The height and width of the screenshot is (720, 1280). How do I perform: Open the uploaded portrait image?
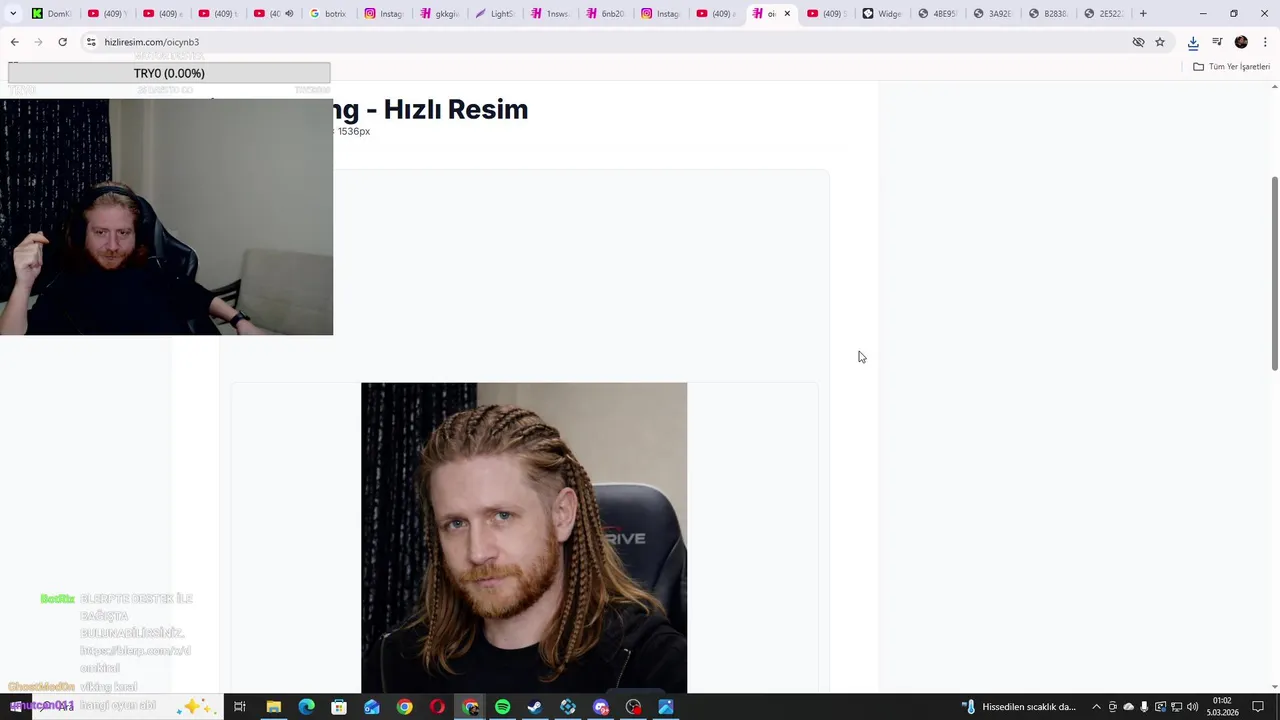click(x=524, y=537)
